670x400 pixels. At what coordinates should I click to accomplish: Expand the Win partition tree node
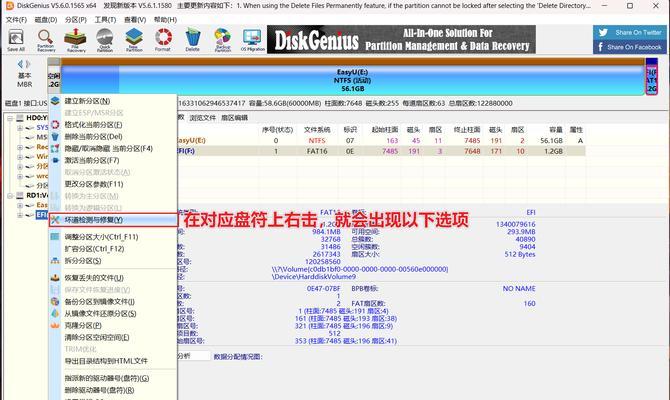[20, 157]
